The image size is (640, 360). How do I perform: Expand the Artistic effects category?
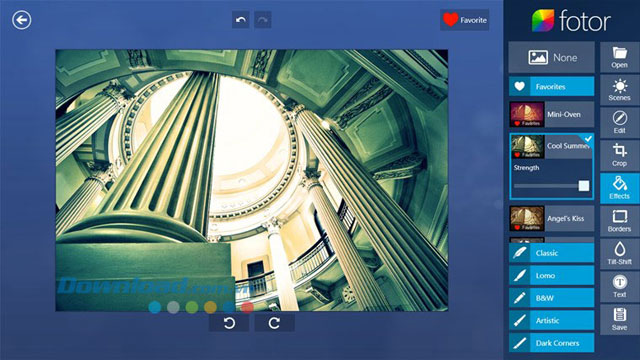tap(551, 320)
